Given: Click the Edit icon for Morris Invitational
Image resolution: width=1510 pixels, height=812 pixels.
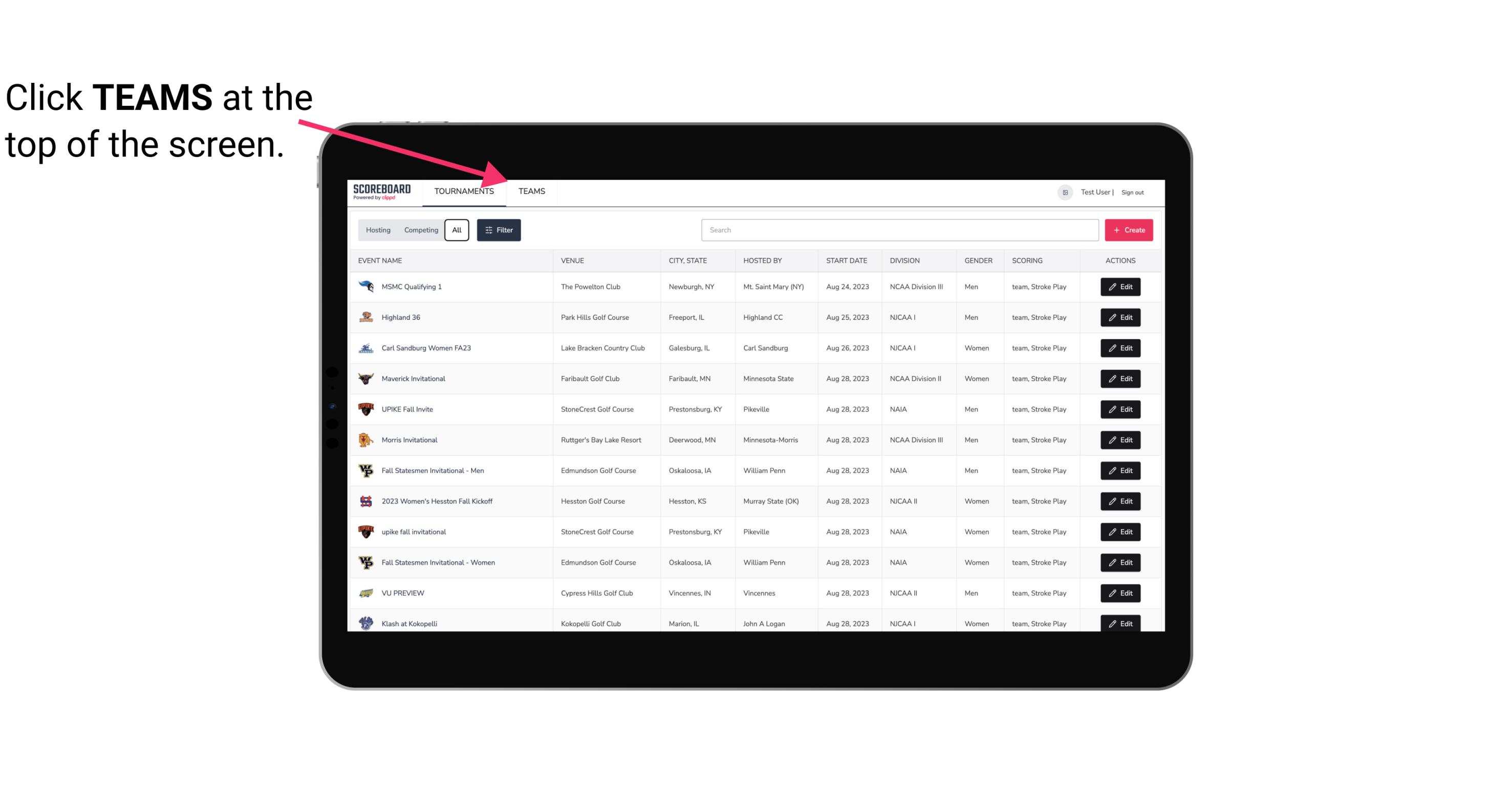Looking at the screenshot, I should point(1120,439).
